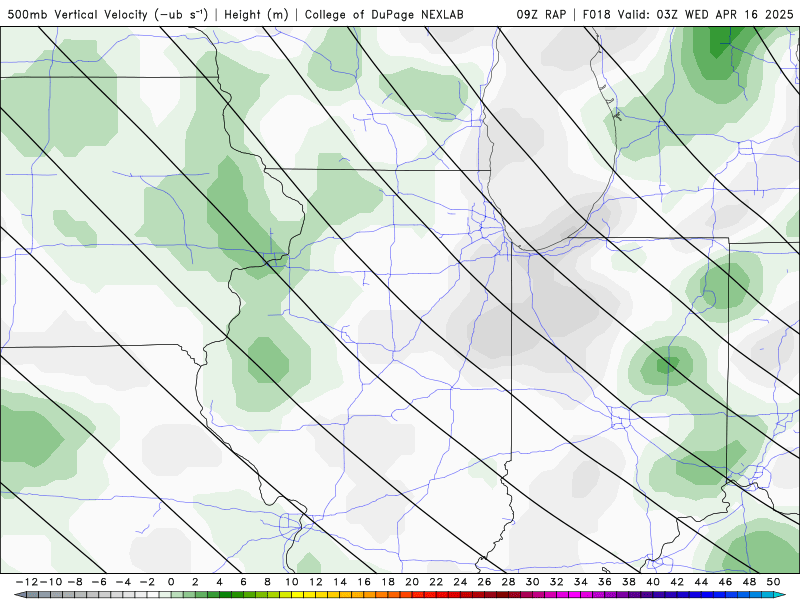Click the '10' color scale label
The width and height of the screenshot is (800, 600).
(x=291, y=582)
